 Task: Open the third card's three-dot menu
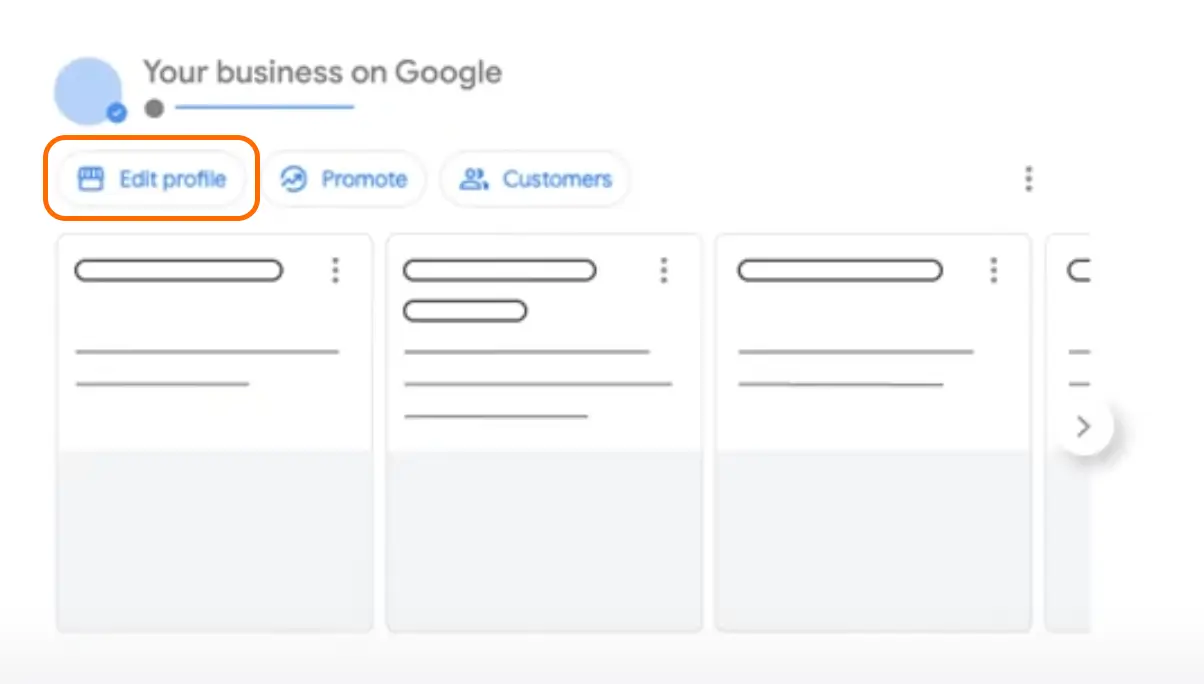tap(993, 270)
